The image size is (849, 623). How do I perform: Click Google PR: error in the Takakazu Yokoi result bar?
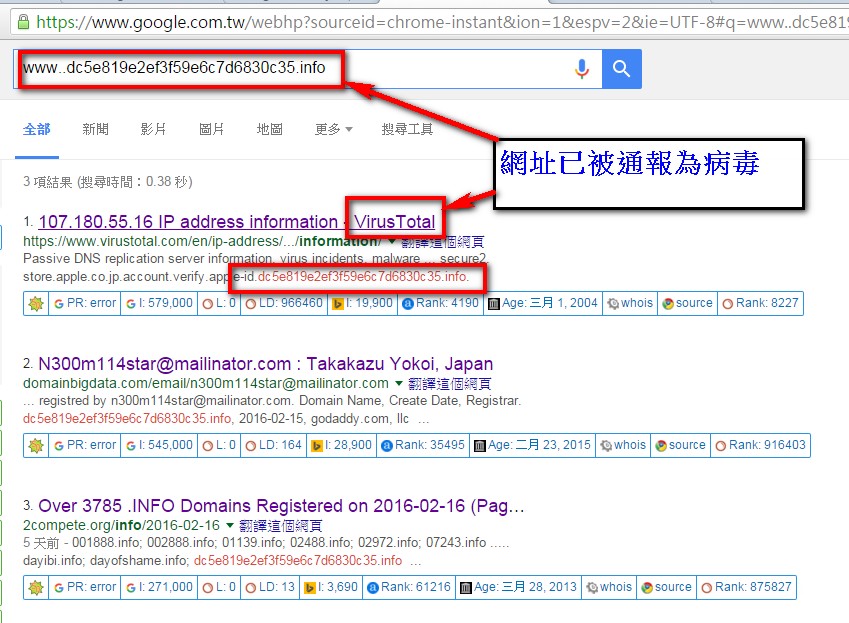pyautogui.click(x=85, y=445)
